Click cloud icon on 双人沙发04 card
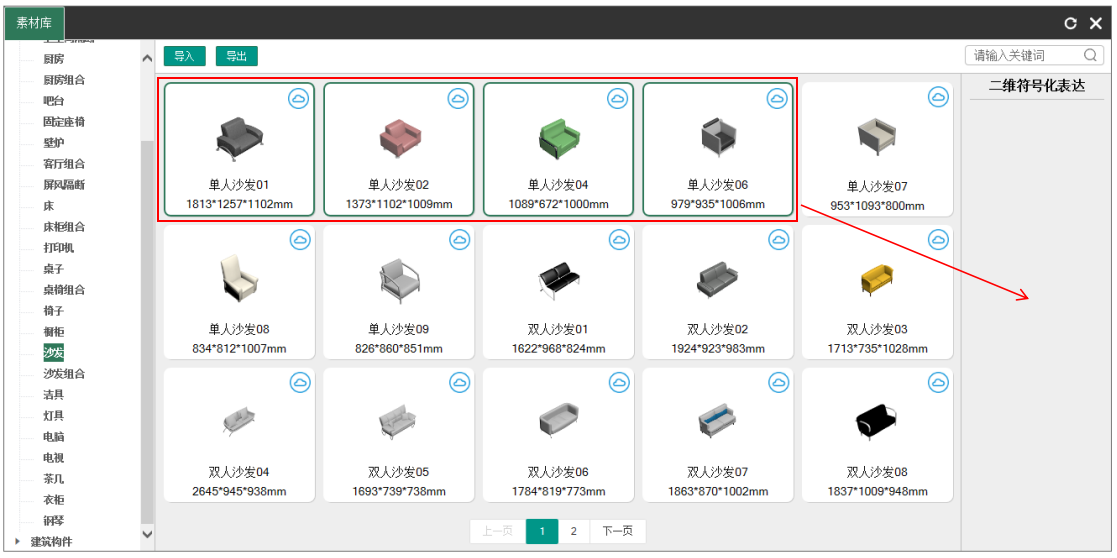The image size is (1117, 558). 300,383
